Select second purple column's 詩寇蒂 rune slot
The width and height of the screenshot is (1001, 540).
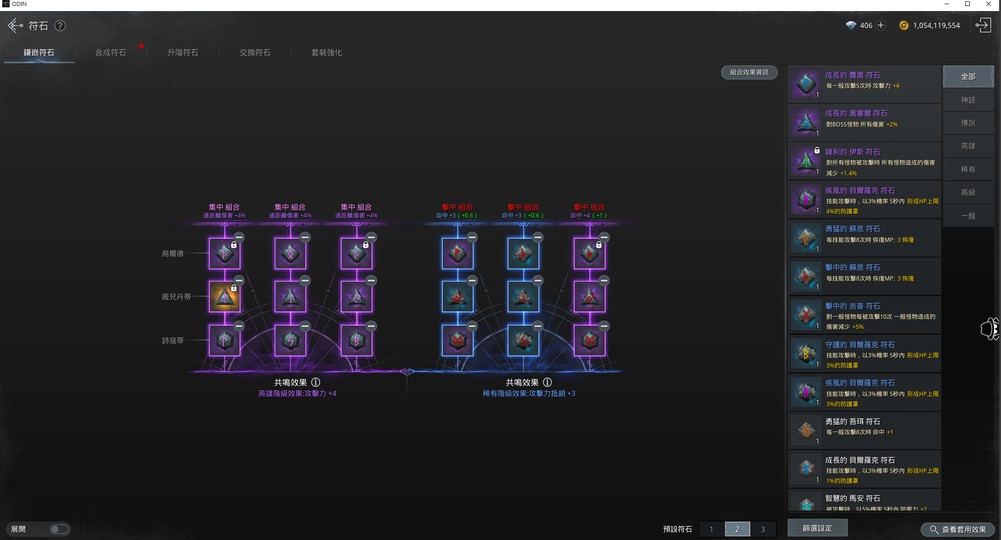(x=290, y=340)
